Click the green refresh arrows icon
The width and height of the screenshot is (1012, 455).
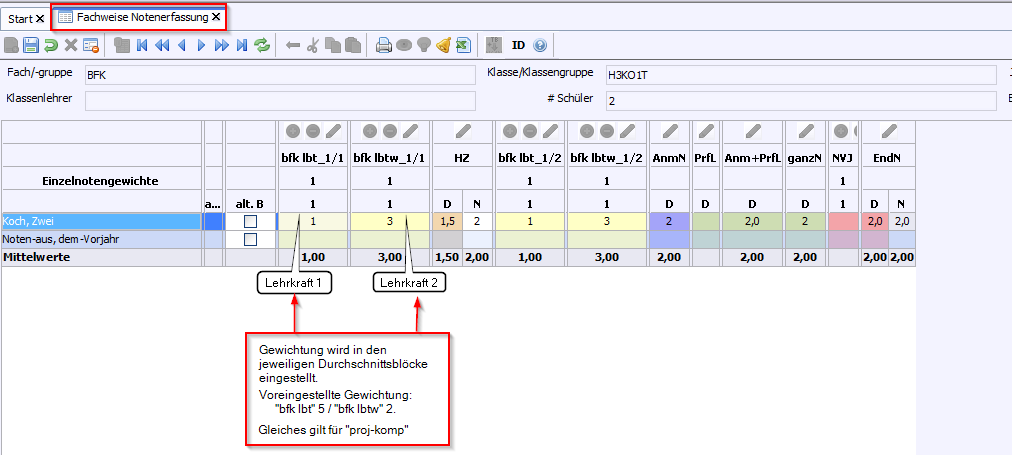click(x=262, y=45)
